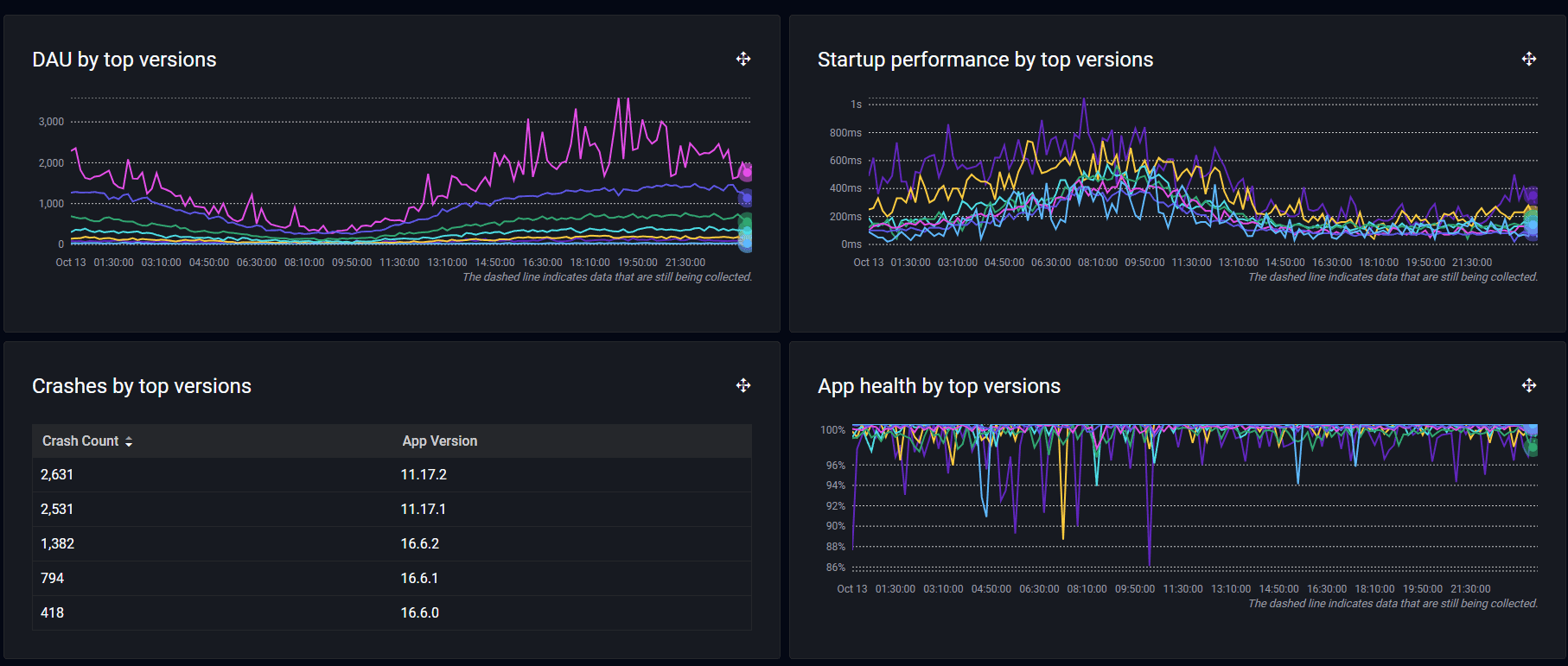Select the app version cell 16.6.1
This screenshot has height=666, width=1568.
coord(419,578)
